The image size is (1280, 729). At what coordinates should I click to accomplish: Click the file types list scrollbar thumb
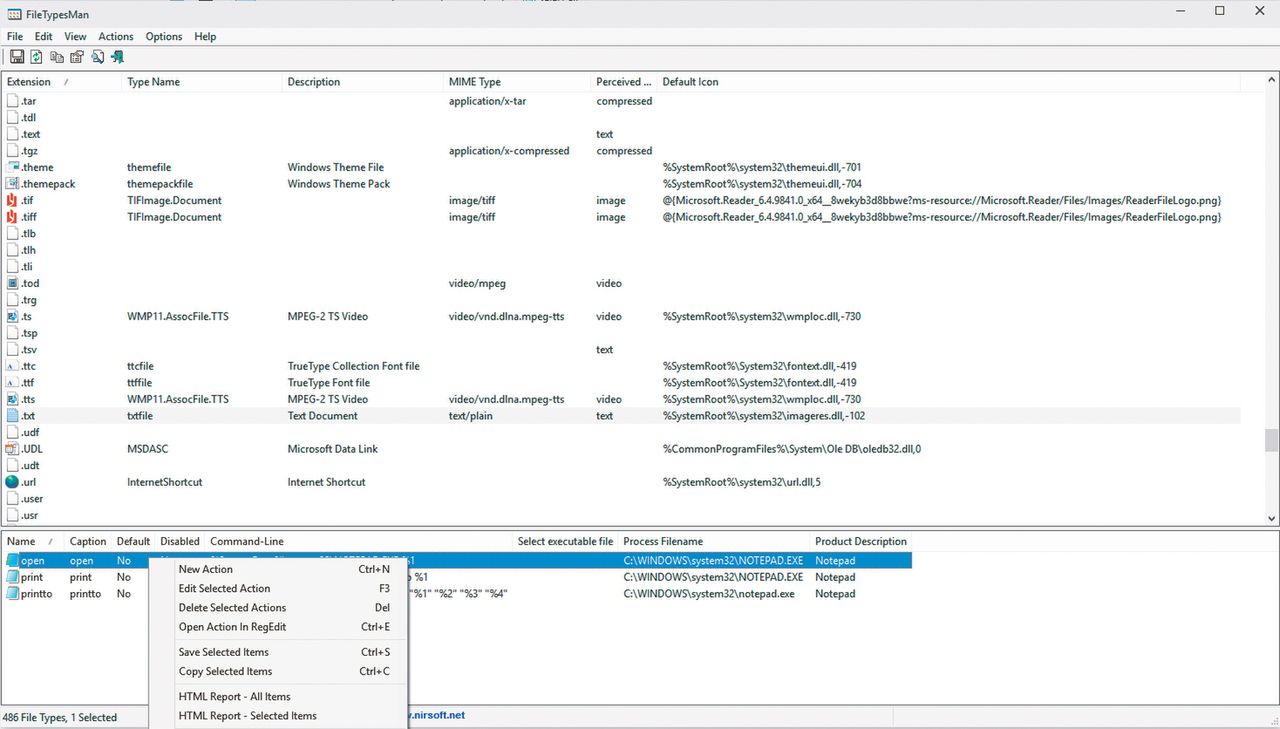tap(1271, 440)
